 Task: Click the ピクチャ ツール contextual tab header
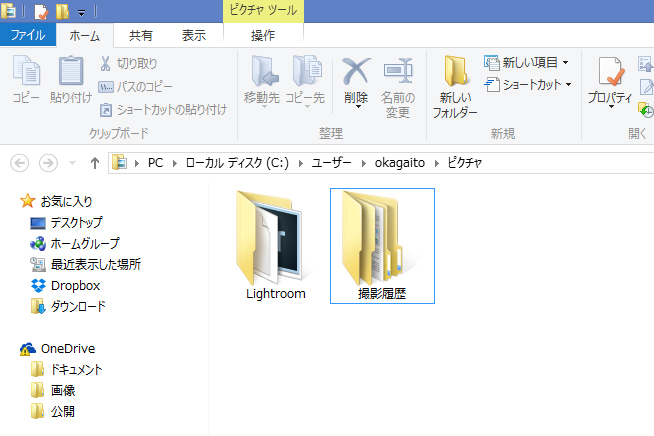pos(263,10)
